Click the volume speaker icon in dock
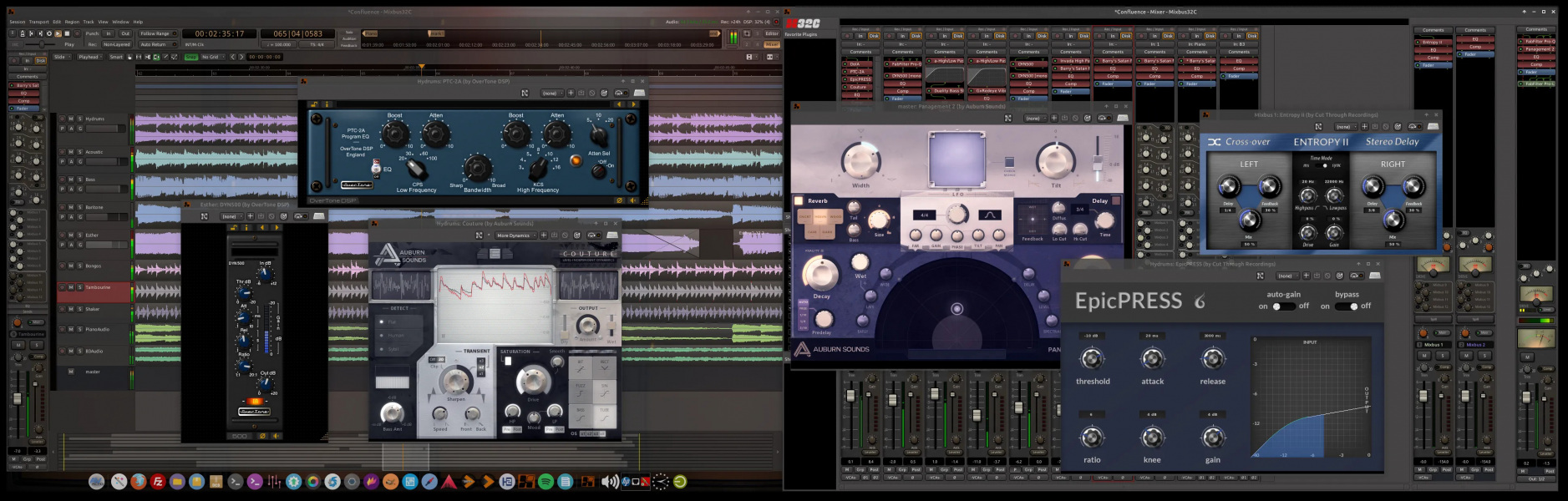Viewport: 1568px width, 501px height. point(609,482)
